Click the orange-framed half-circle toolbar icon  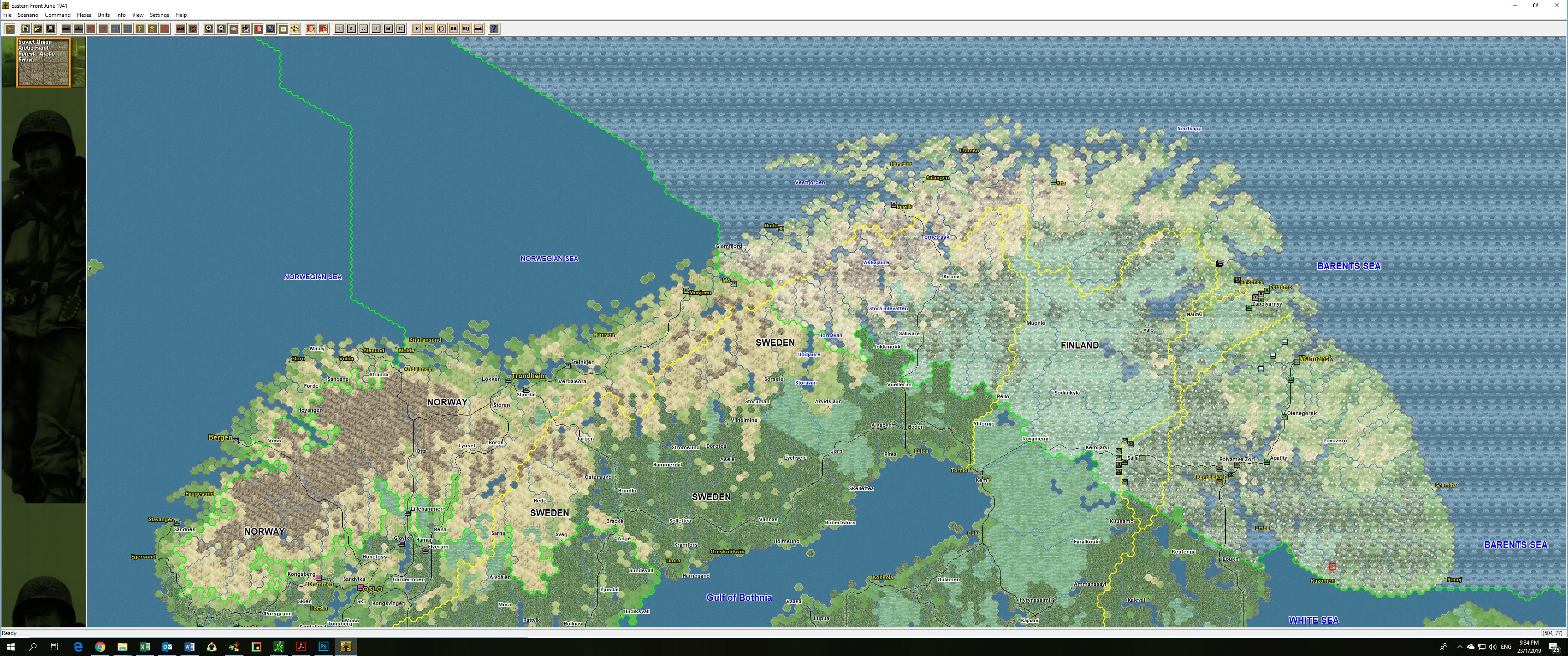(x=441, y=29)
